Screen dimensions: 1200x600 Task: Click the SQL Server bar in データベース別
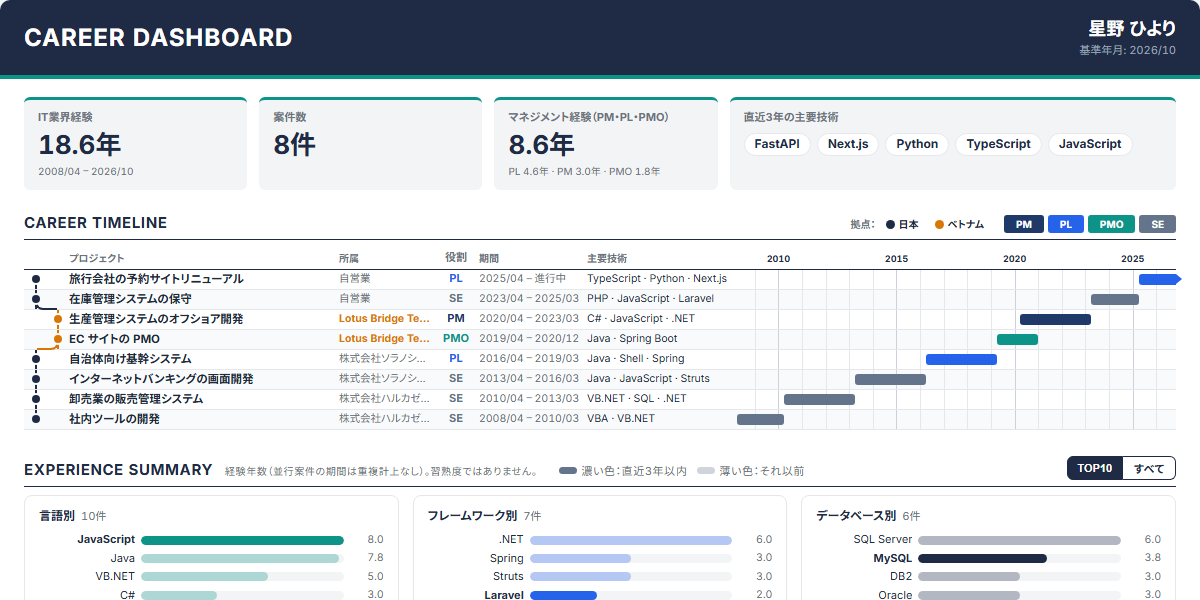click(1019, 540)
